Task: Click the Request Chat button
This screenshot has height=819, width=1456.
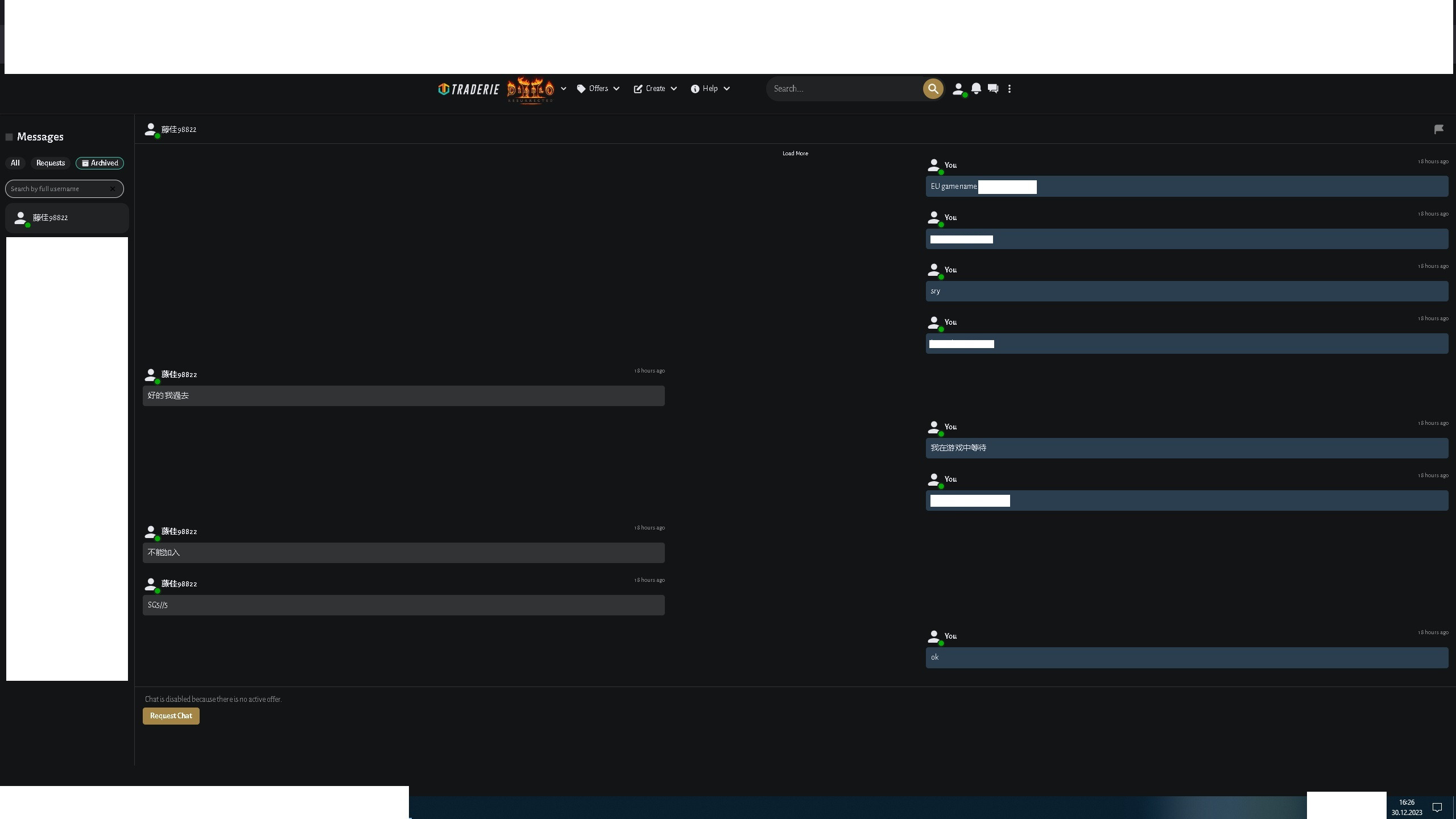Action: (171, 716)
